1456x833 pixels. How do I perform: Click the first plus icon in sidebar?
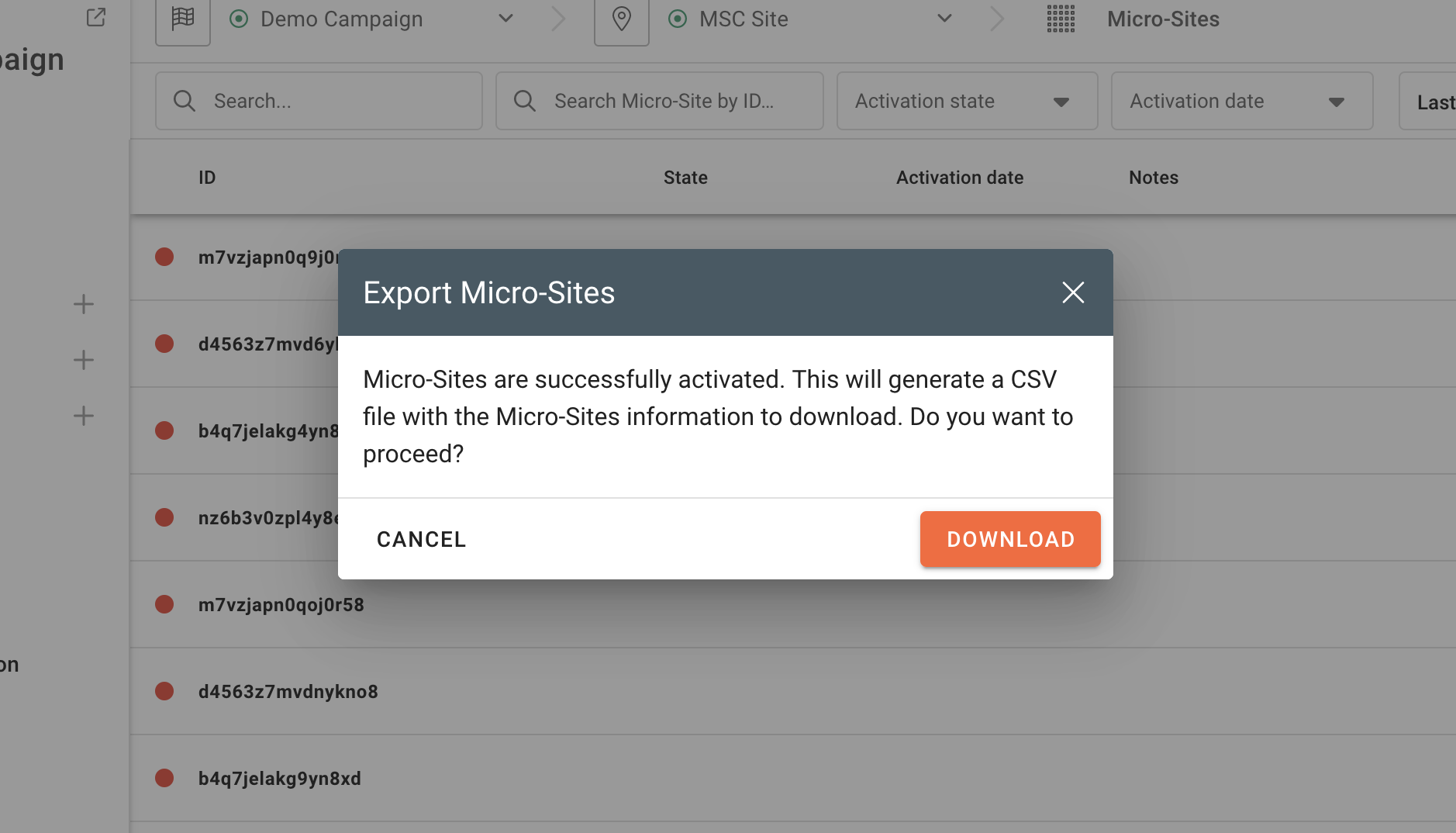click(x=84, y=304)
